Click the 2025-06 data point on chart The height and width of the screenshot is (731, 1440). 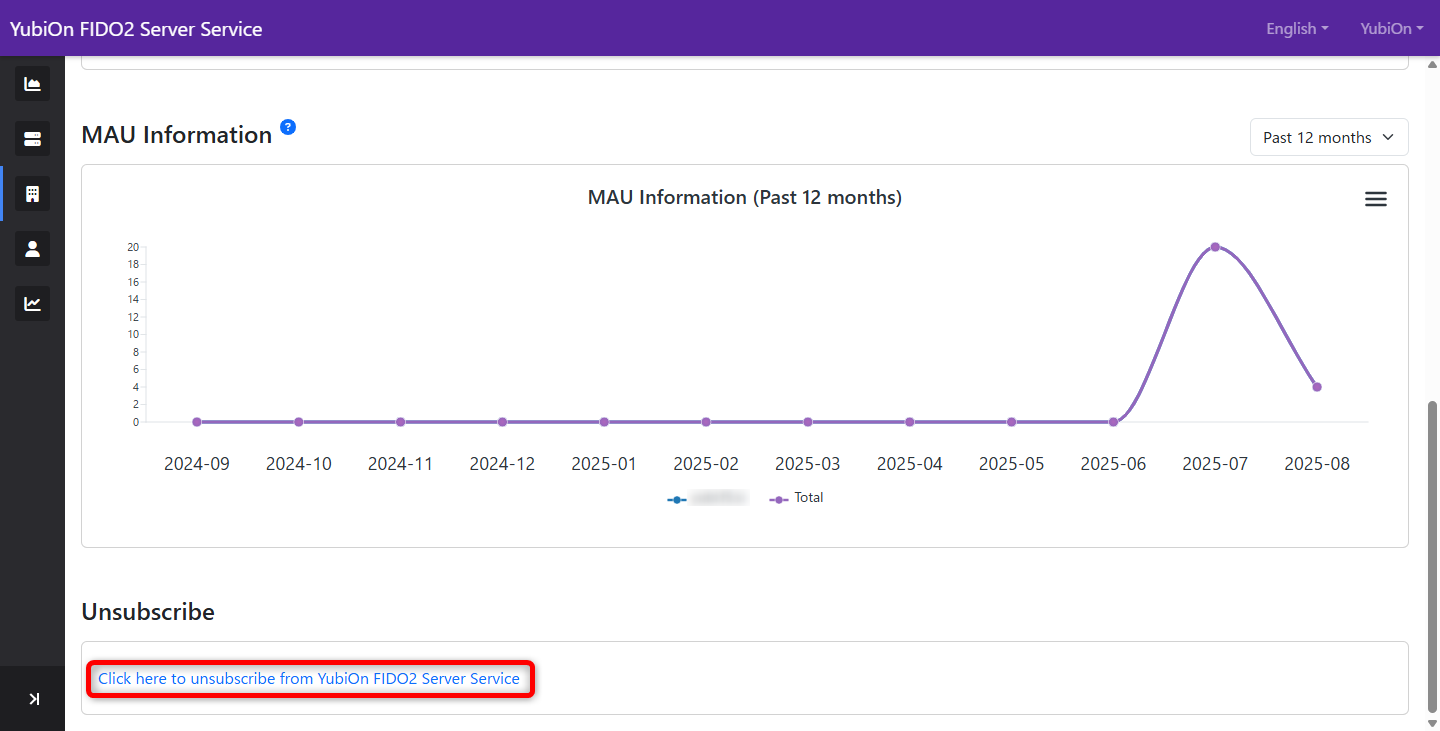pyautogui.click(x=1113, y=422)
